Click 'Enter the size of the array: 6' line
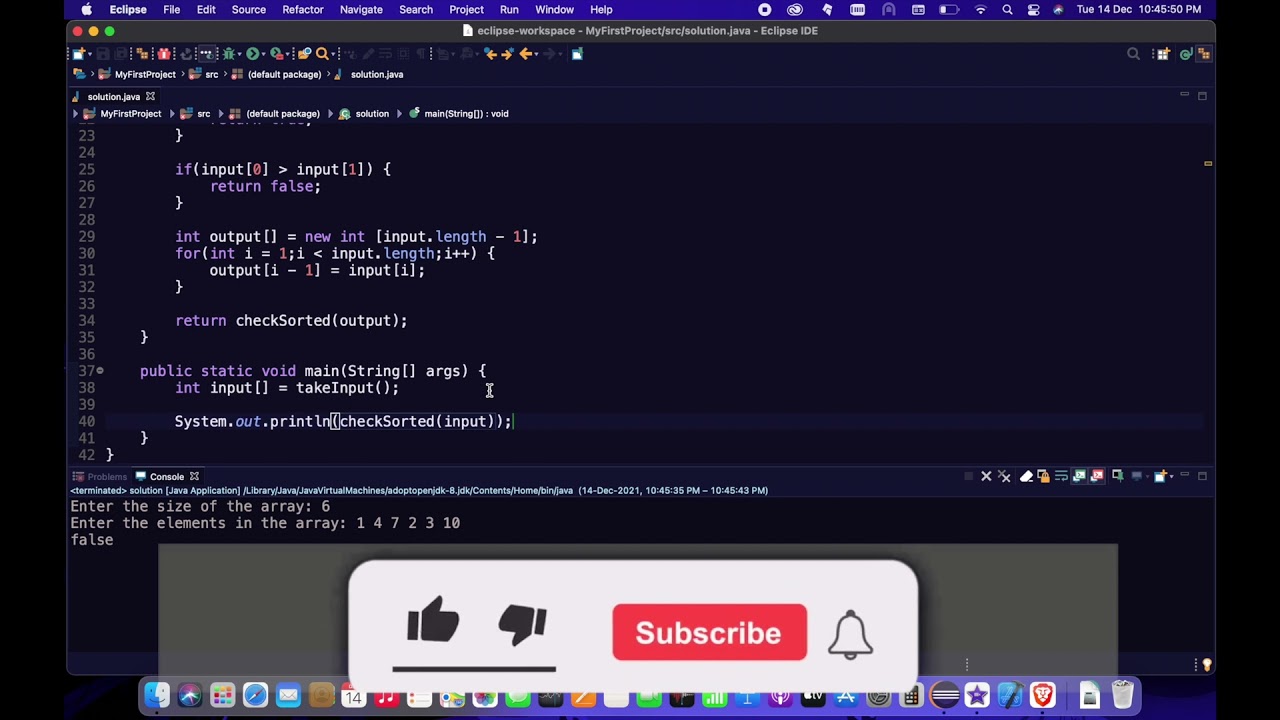 coord(200,507)
